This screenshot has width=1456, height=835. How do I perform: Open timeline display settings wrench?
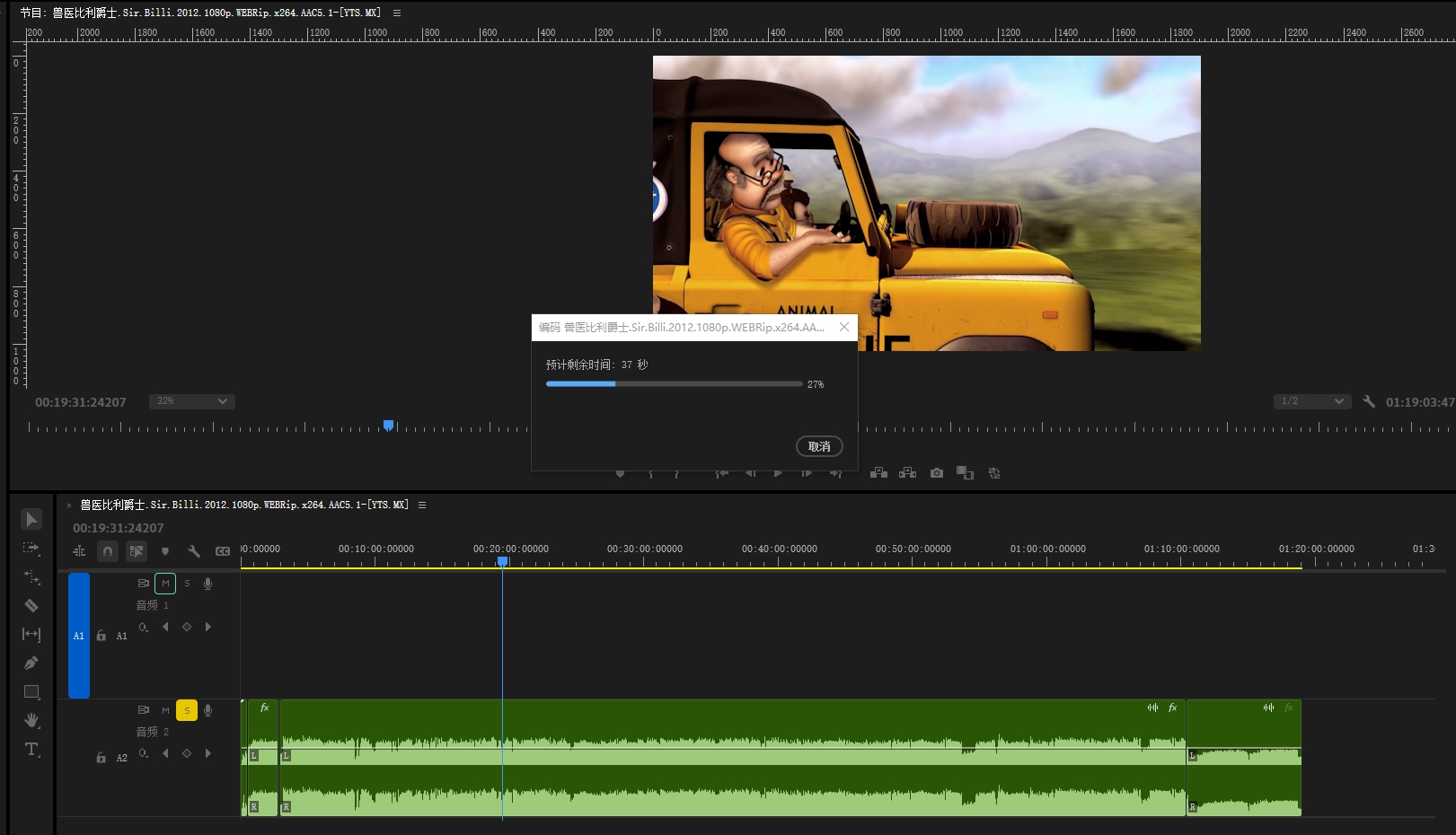click(193, 551)
